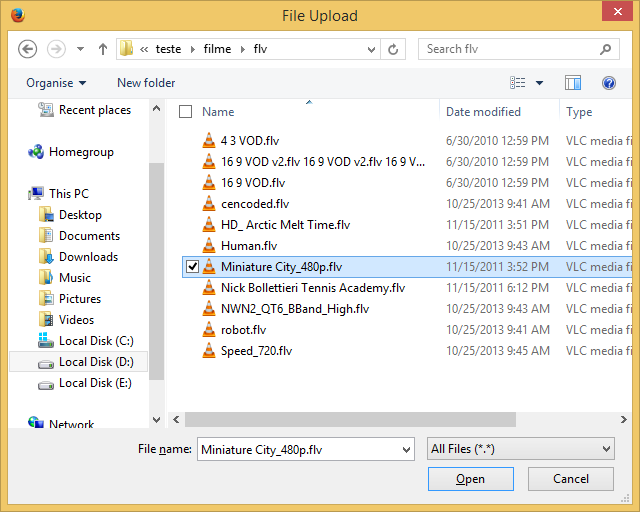Click the search magnifier icon

[606, 49]
